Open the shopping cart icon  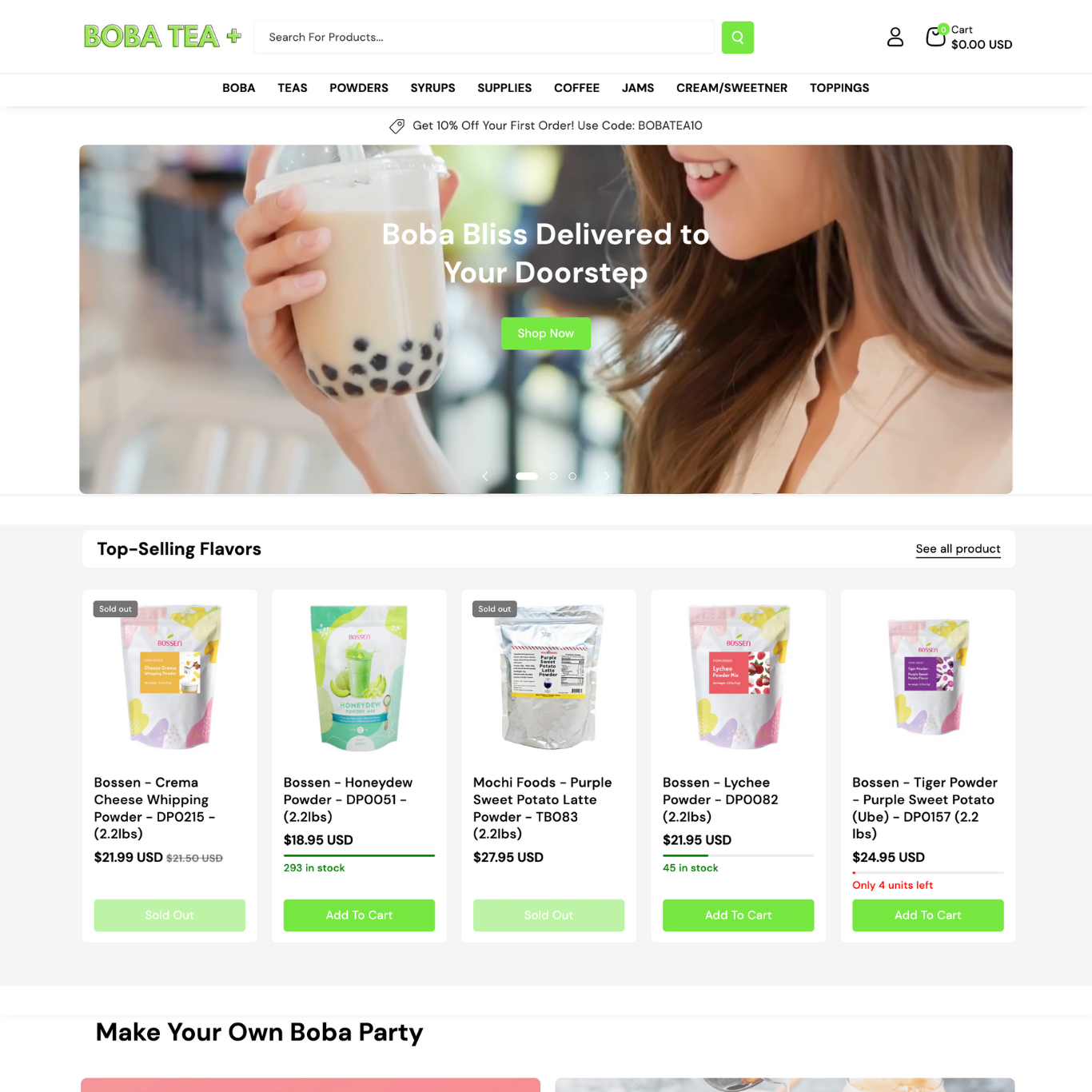[x=936, y=36]
